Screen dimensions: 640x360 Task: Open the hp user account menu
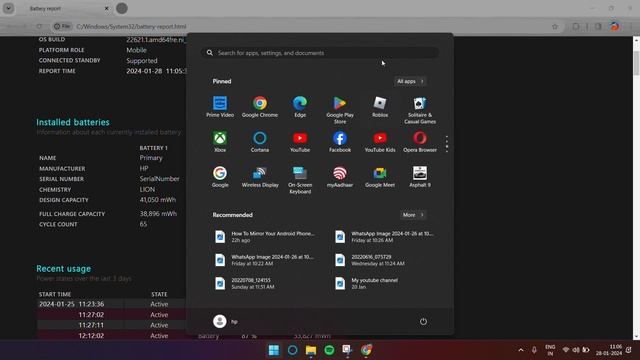click(225, 321)
